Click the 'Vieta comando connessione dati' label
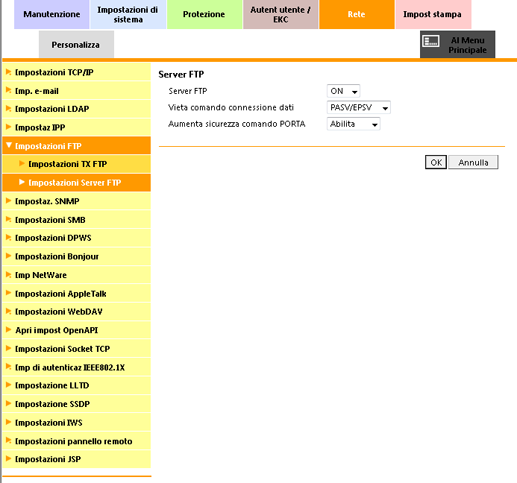Viewport: 517px width, 483px height. pyautogui.click(x=231, y=107)
